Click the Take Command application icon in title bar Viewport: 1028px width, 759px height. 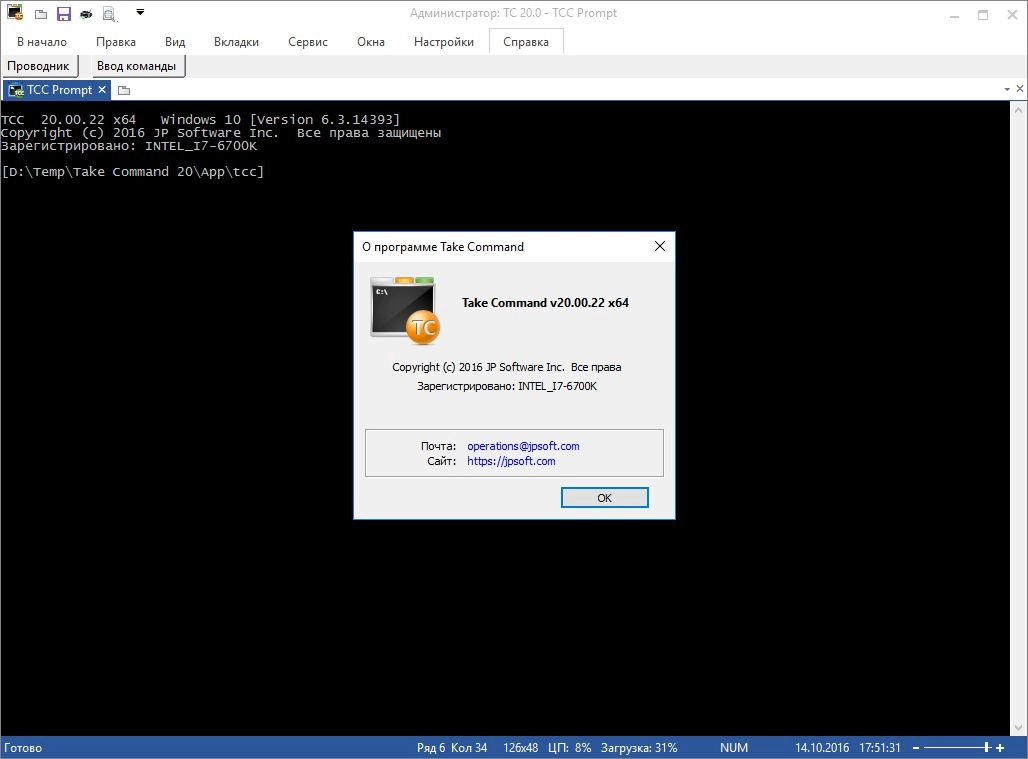point(14,12)
